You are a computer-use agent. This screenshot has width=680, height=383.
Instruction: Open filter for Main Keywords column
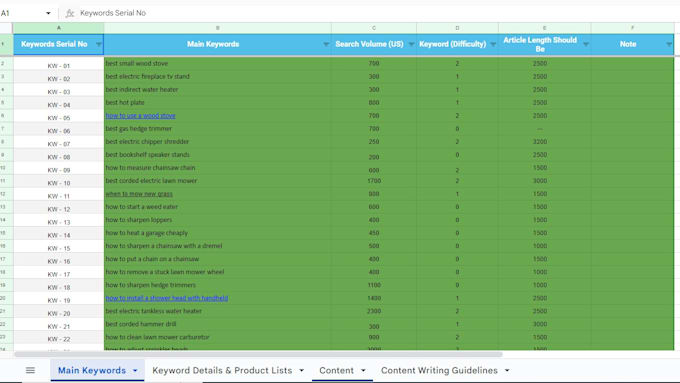[x=326, y=44]
